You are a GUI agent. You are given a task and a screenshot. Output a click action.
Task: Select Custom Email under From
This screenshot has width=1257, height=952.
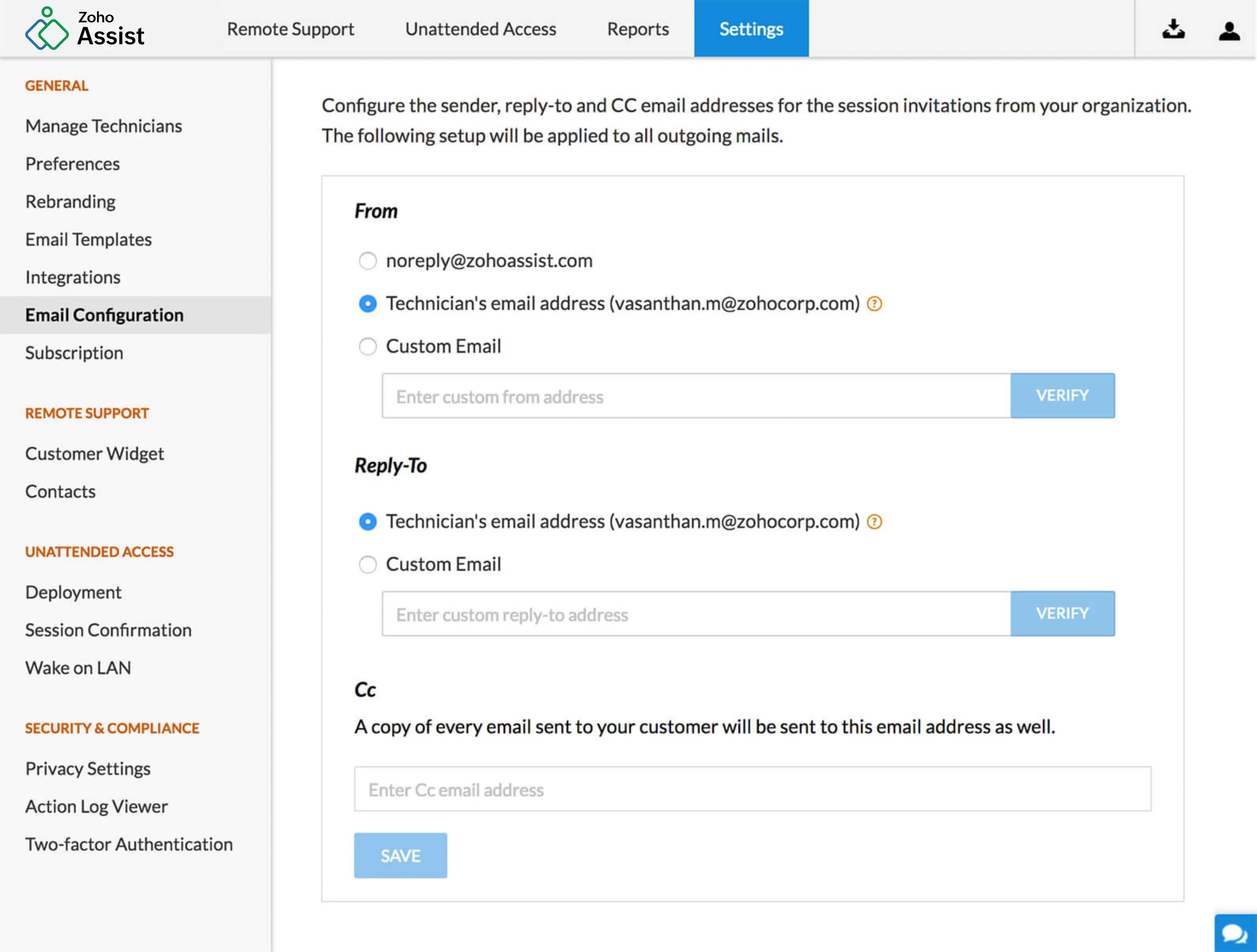pos(368,346)
